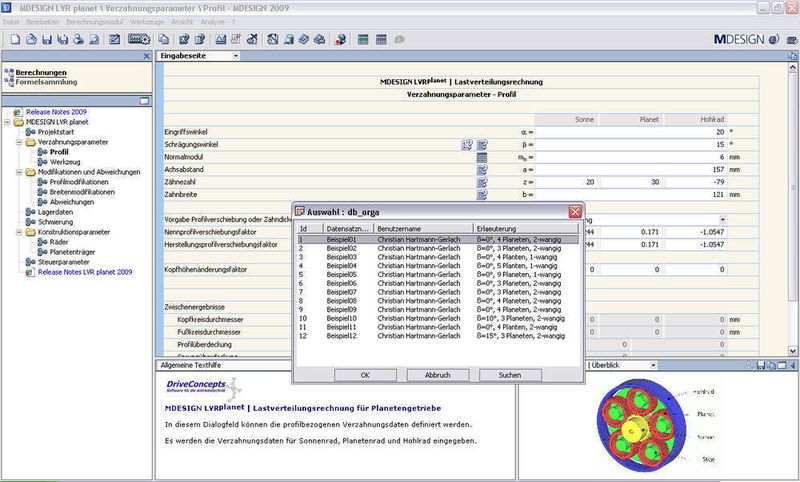Sort by the Benutzername column header
This screenshot has height=482, width=800.
coord(423,229)
